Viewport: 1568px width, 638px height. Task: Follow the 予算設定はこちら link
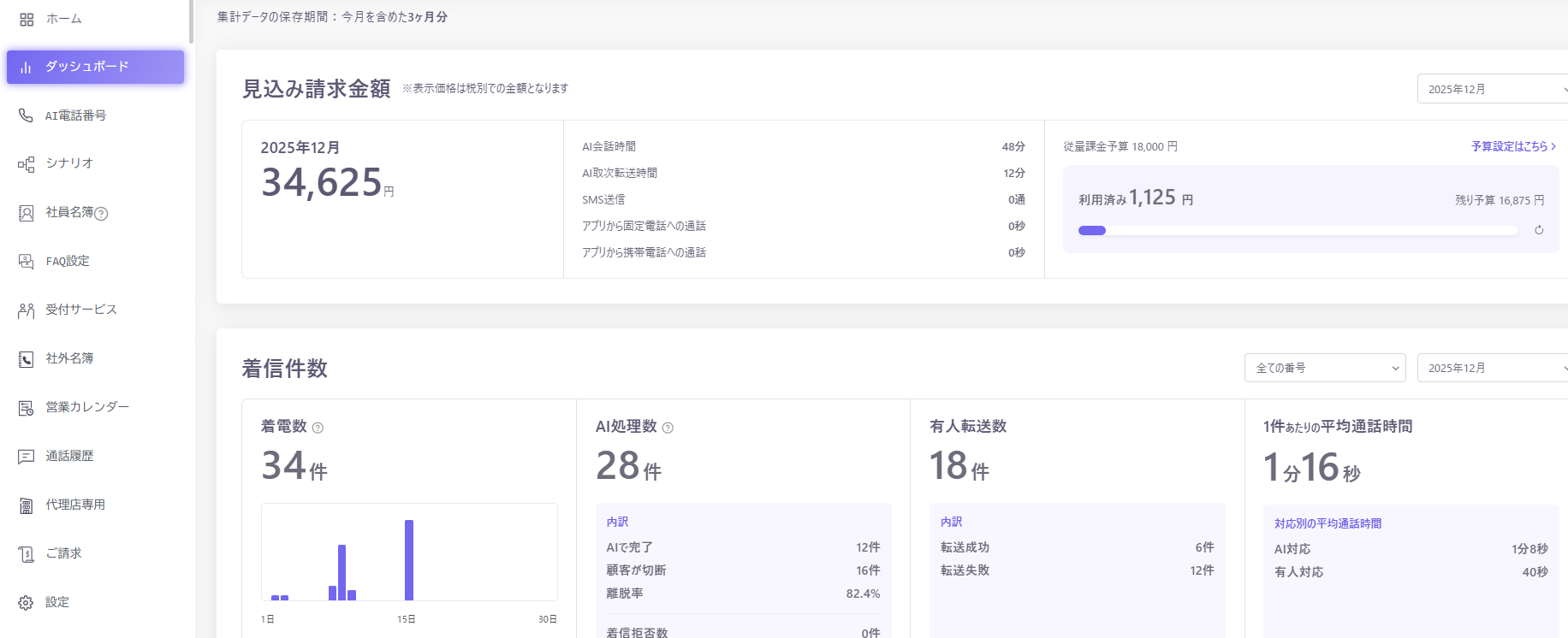pos(1513,146)
